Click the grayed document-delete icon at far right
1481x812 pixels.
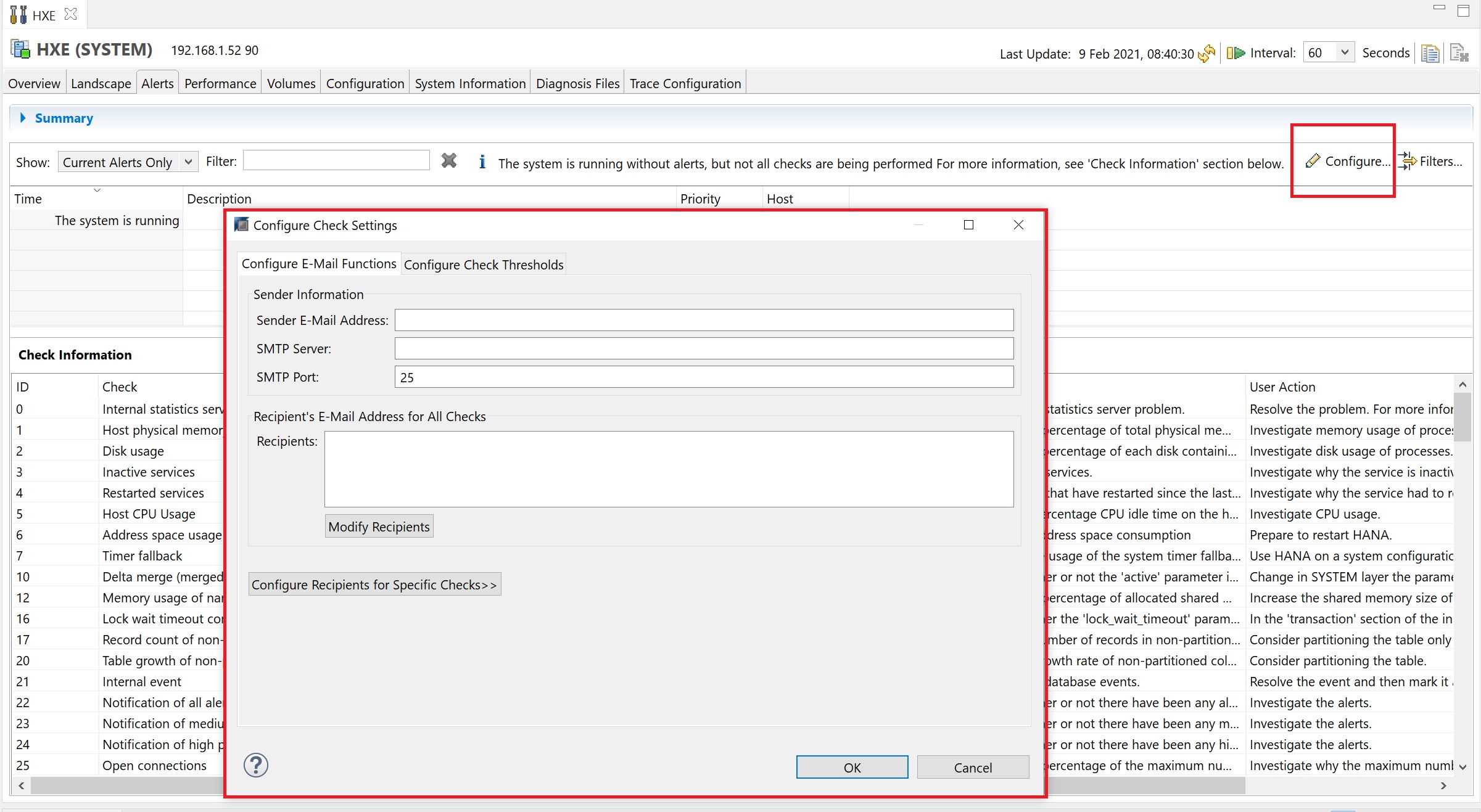(1459, 54)
